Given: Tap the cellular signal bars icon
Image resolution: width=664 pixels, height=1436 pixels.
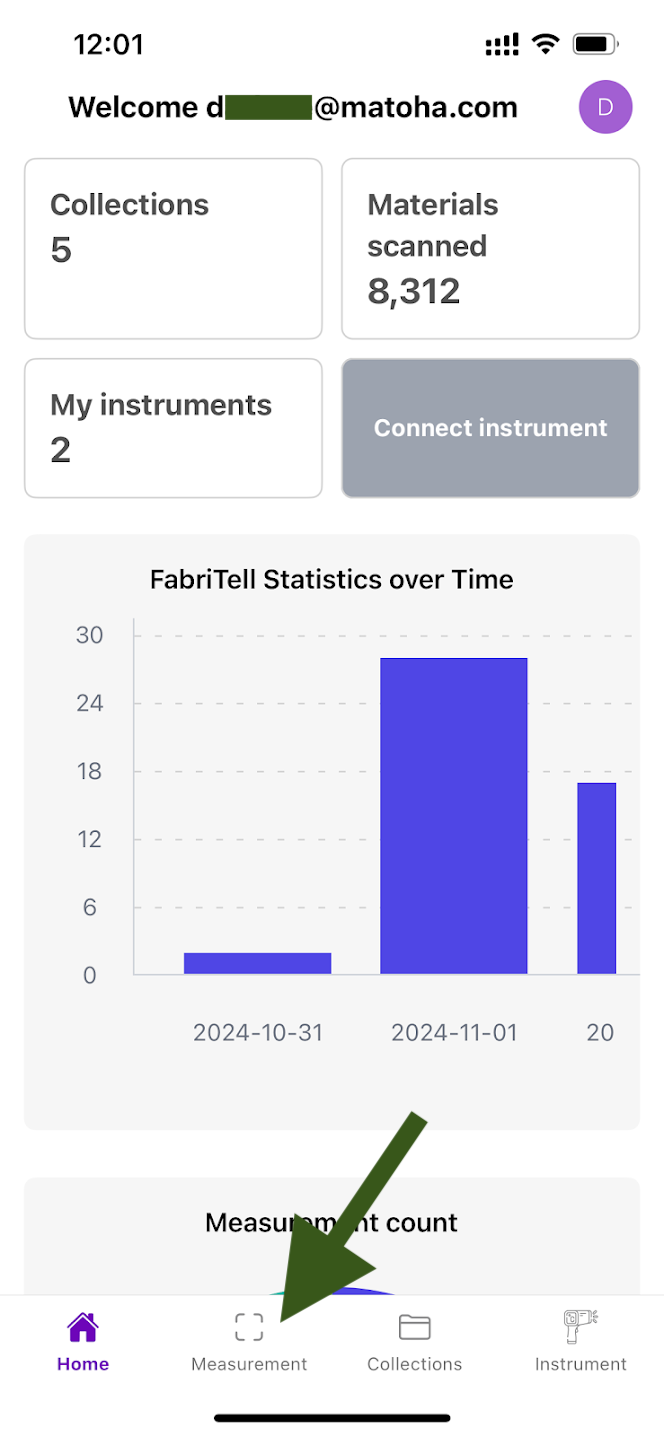Looking at the screenshot, I should [x=501, y=44].
